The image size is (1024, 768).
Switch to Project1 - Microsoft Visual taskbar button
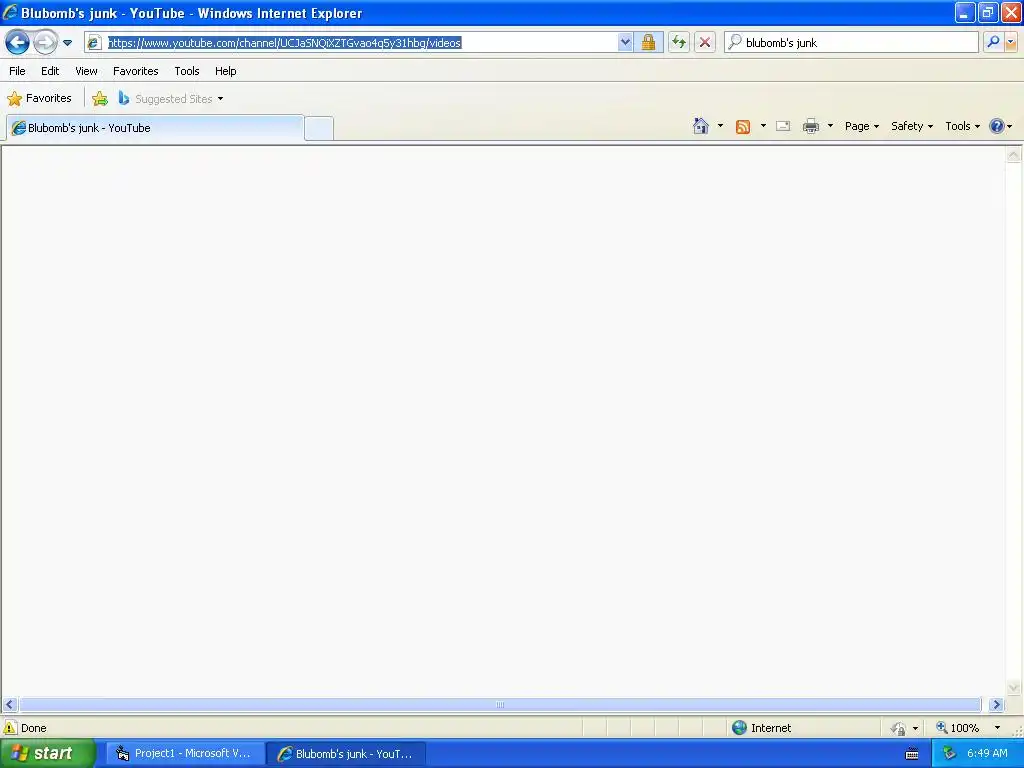click(x=185, y=754)
